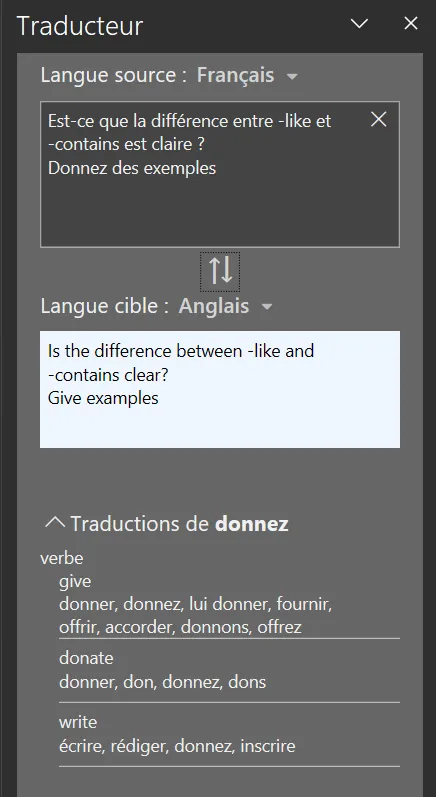The width and height of the screenshot is (436, 797).
Task: Open the Anglais target language dropdown
Action: [226, 306]
